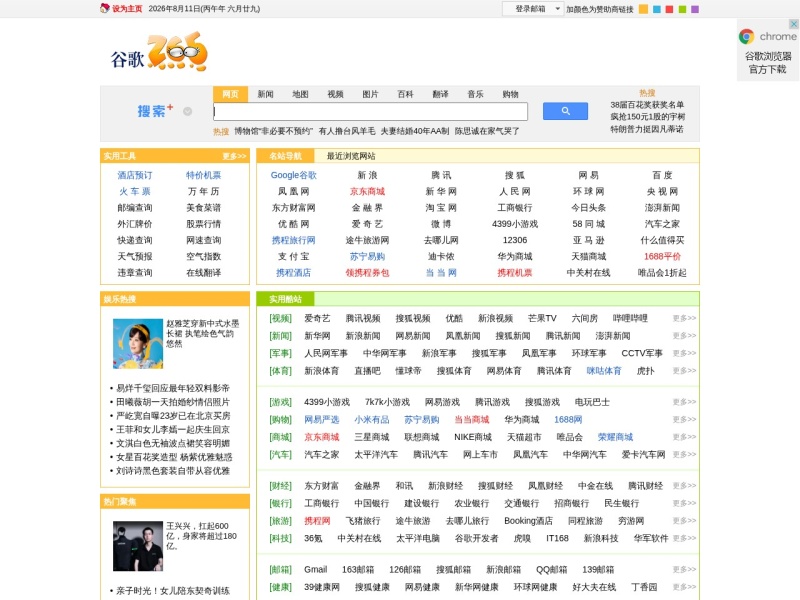Open the 京东商城 link in 名站导航

coord(367,191)
